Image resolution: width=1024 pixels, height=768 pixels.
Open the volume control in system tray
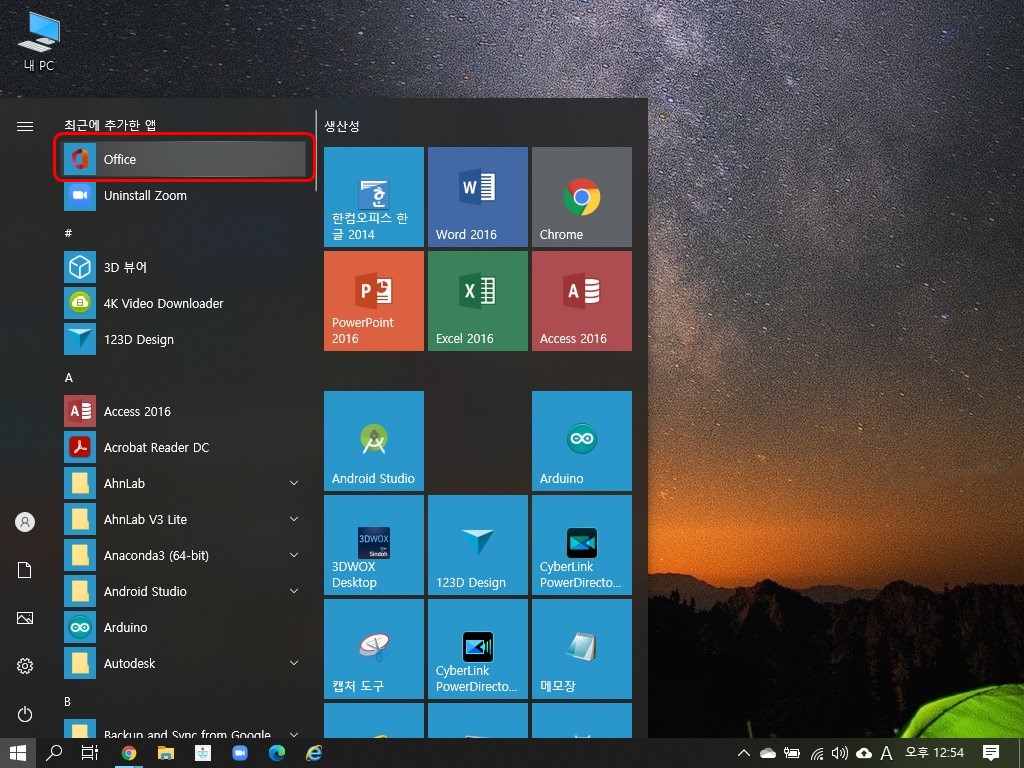pos(840,754)
